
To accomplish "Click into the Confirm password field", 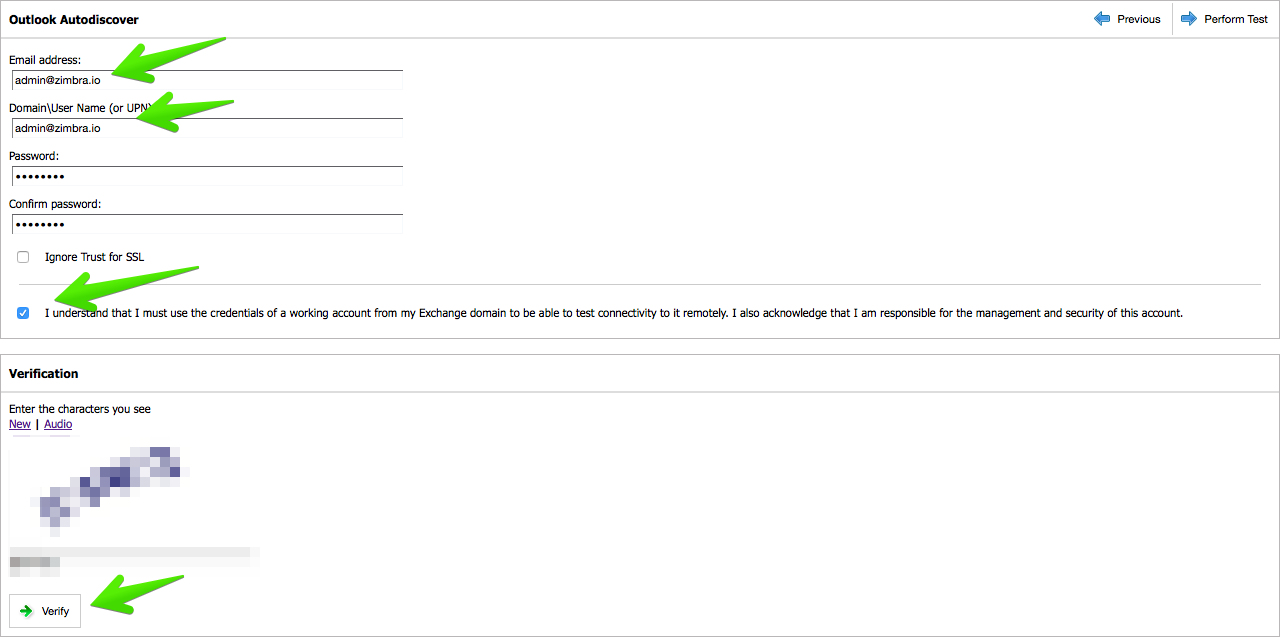I will coord(207,224).
